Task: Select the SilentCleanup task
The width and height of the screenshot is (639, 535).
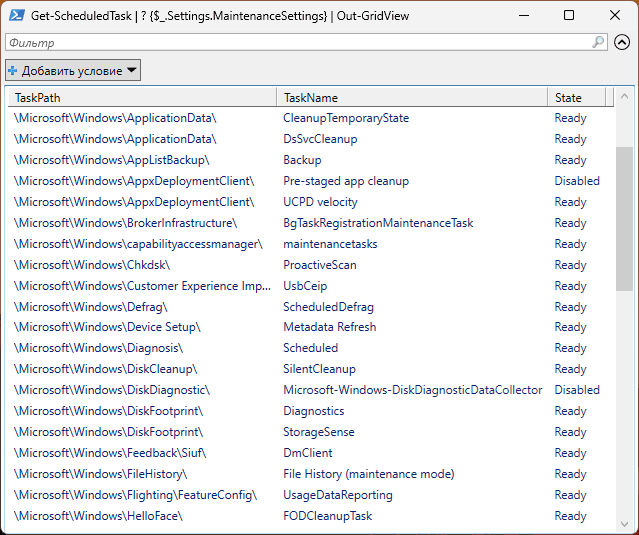Action: click(x=319, y=369)
